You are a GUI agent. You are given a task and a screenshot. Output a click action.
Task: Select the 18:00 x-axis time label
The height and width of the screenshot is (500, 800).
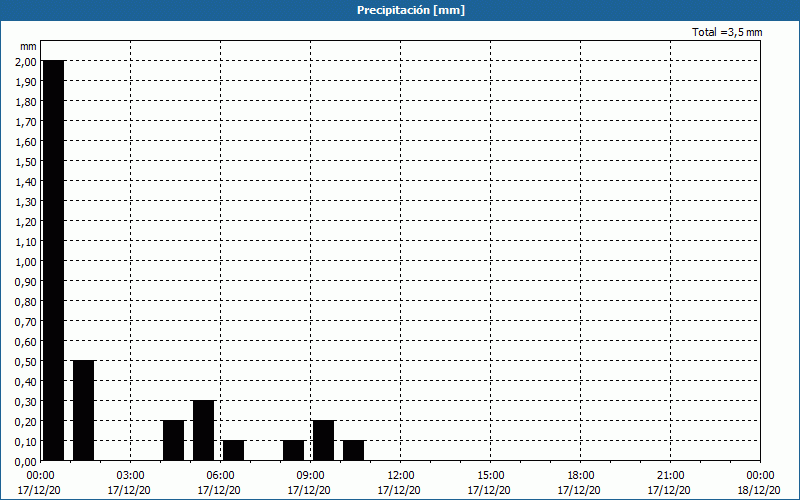tap(580, 476)
